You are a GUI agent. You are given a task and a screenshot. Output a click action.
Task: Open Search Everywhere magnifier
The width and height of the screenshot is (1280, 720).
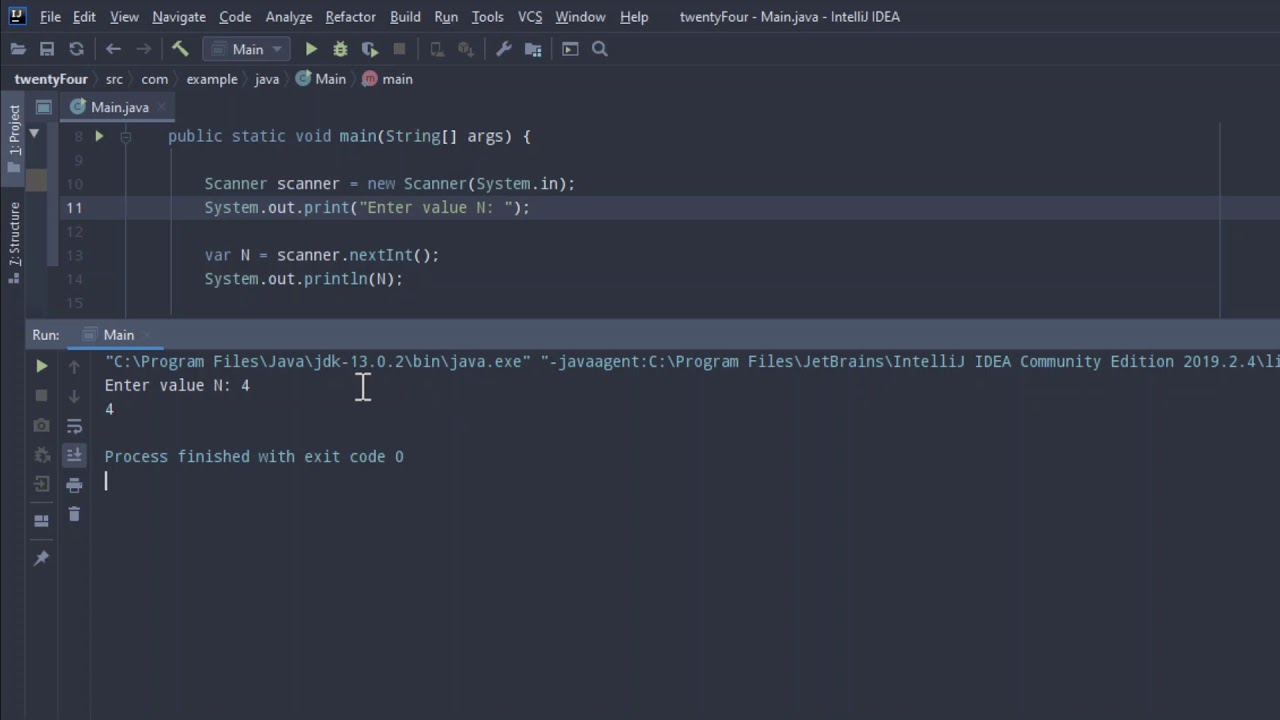[x=600, y=49]
